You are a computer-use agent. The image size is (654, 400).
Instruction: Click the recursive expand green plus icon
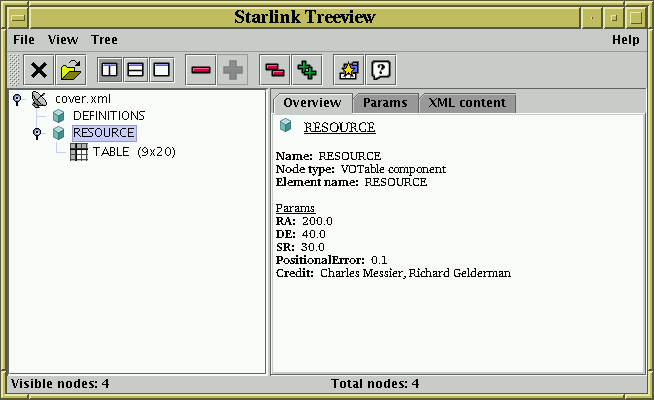pyautogui.click(x=307, y=70)
